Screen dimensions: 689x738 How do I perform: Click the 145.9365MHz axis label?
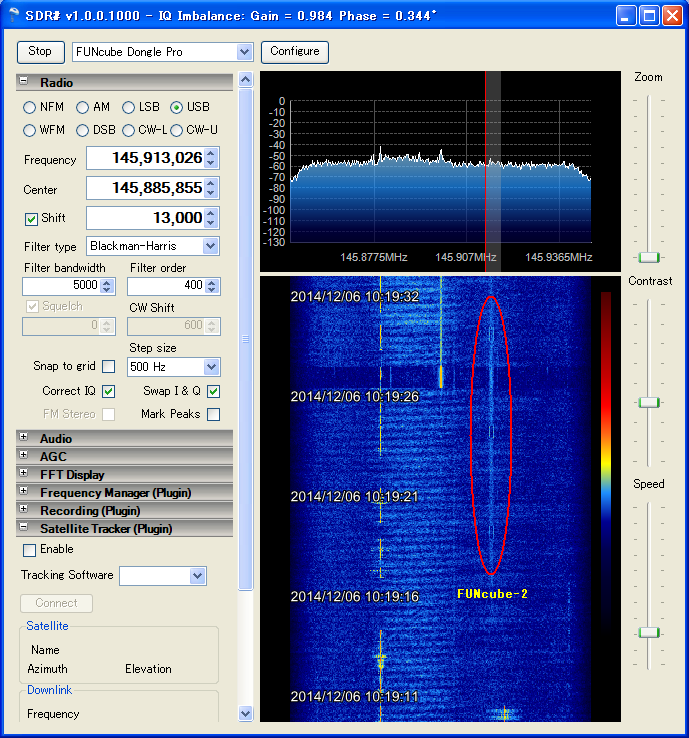[x=559, y=257]
